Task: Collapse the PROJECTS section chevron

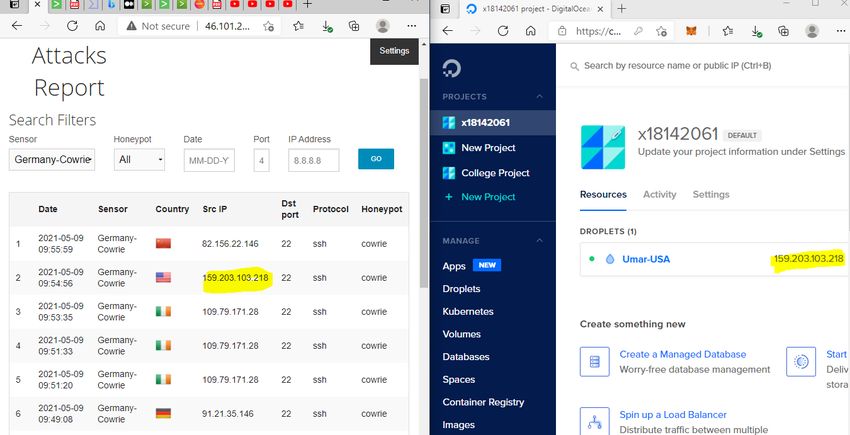Action: (539, 97)
